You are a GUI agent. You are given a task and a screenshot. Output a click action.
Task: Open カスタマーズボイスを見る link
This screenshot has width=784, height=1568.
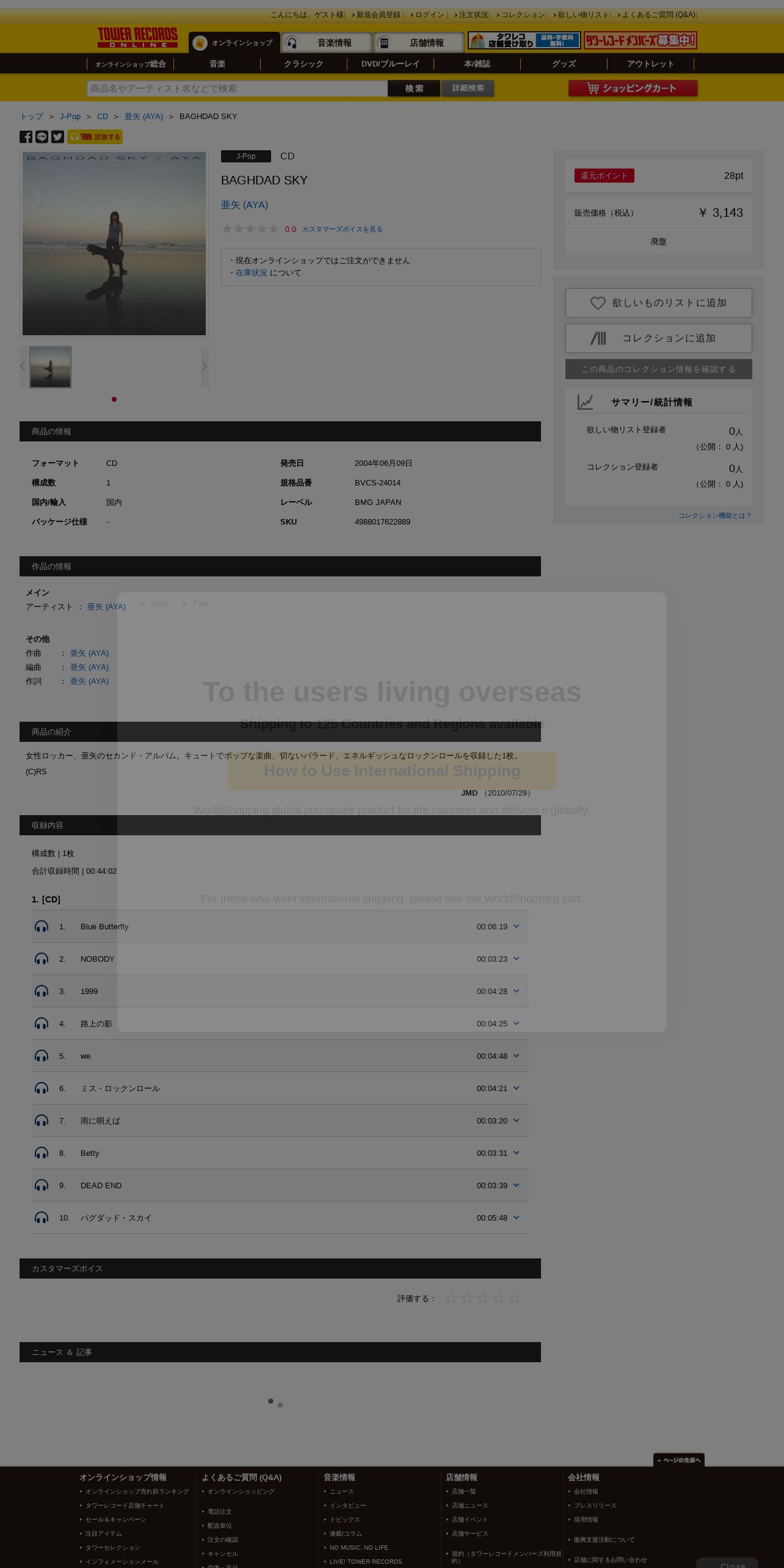[x=343, y=229]
